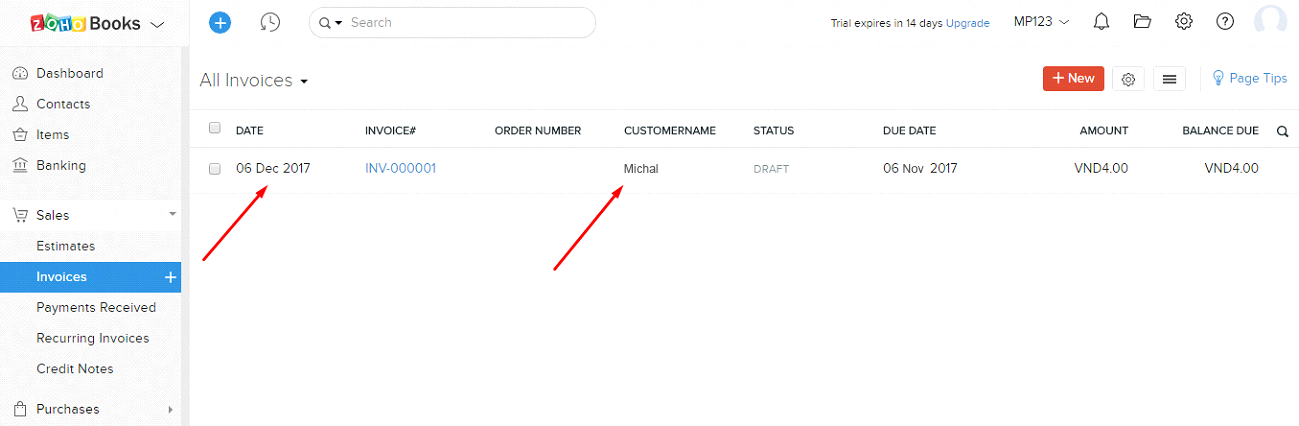The image size is (1299, 426).
Task: Click the blue quick create plus icon
Action: pos(220,22)
